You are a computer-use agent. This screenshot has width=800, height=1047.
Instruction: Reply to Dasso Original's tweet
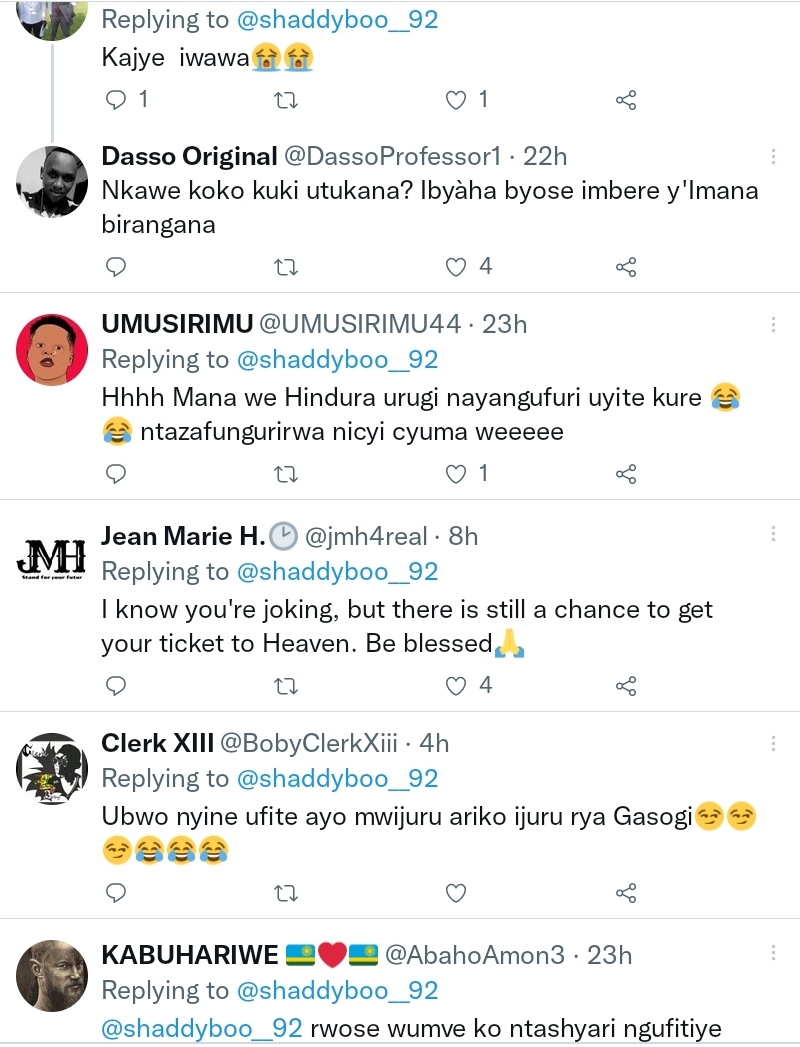tap(116, 267)
